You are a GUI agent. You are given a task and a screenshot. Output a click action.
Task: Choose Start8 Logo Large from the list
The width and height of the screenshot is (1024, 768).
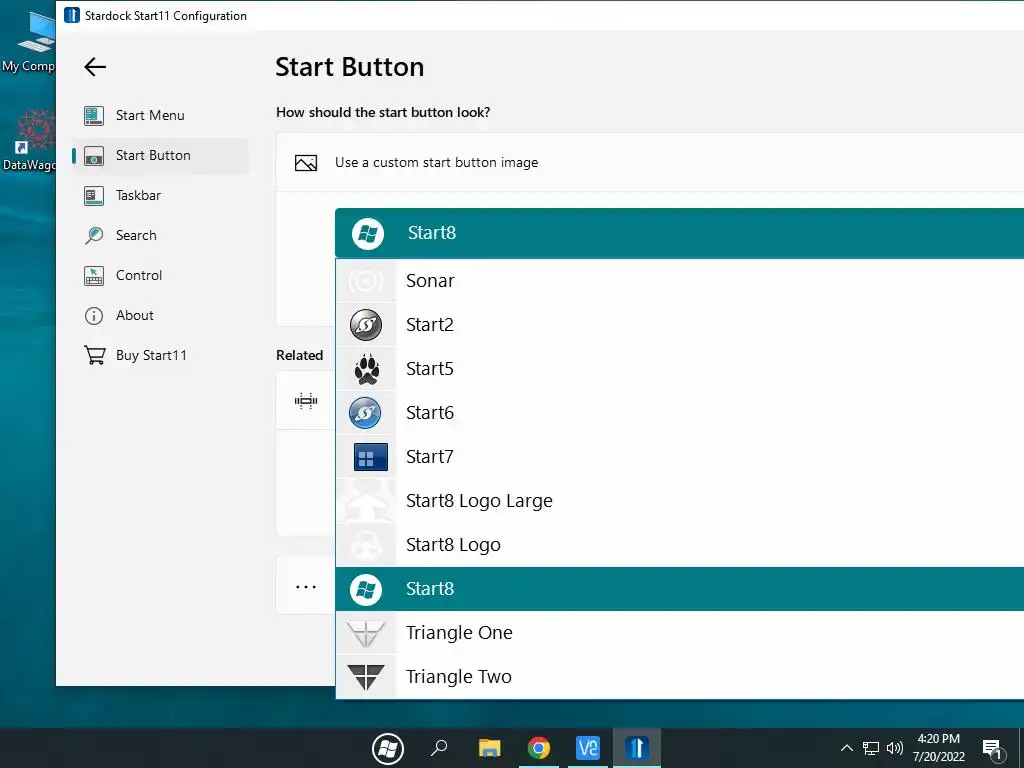point(679,501)
